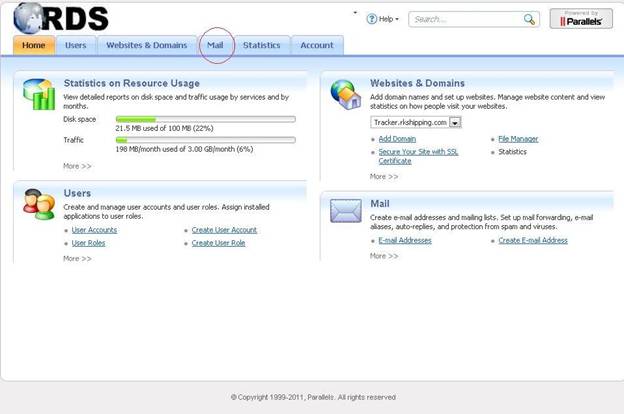Click More >> in the Mail panel
This screenshot has height=414, width=624.
click(384, 256)
